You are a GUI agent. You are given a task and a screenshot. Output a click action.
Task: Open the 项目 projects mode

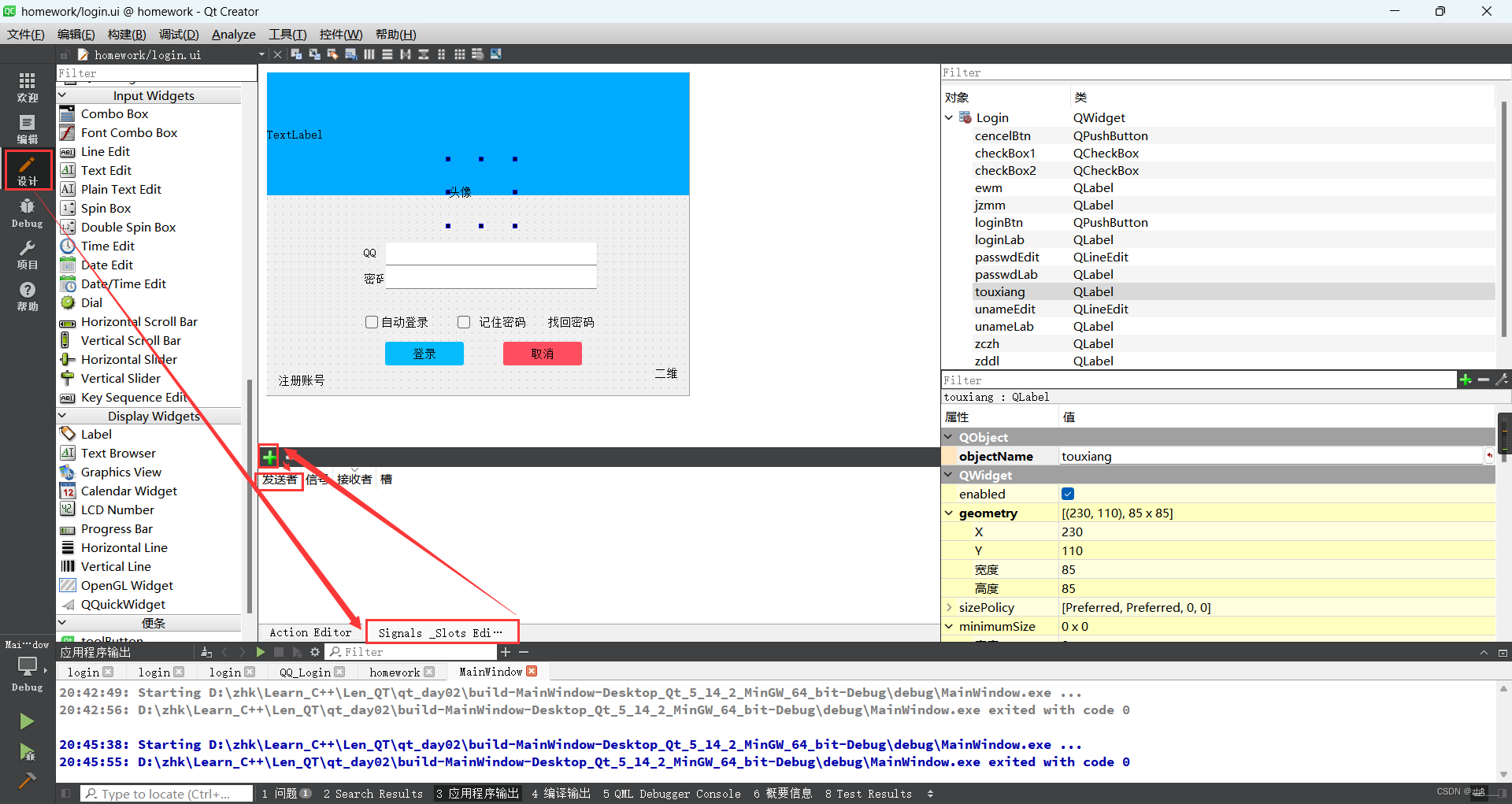(x=28, y=254)
